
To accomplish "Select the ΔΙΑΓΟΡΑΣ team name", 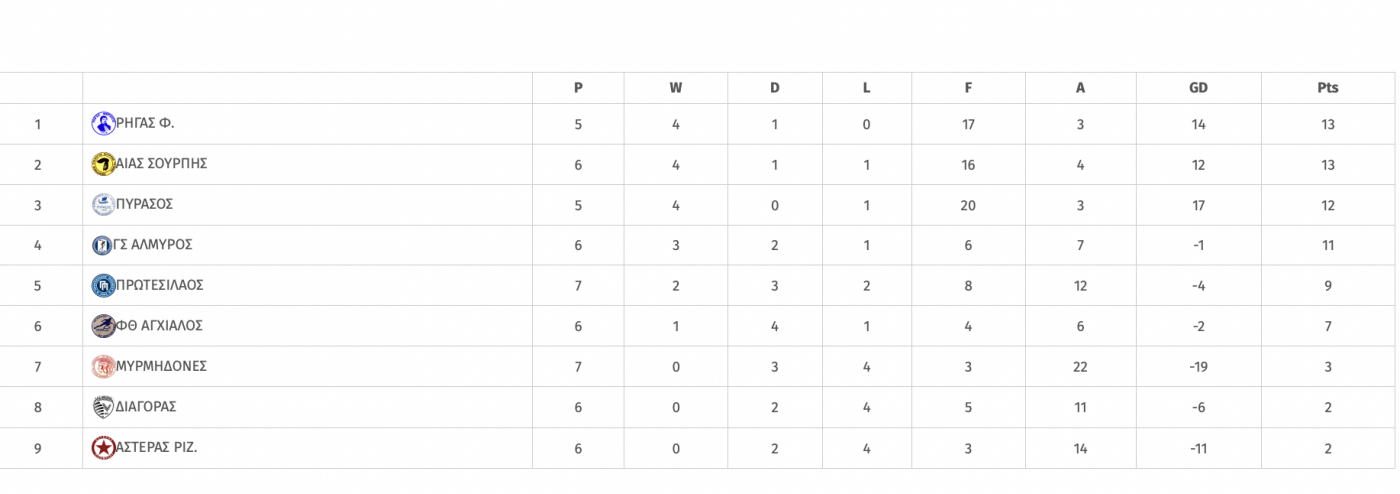I will pyautogui.click(x=146, y=407).
